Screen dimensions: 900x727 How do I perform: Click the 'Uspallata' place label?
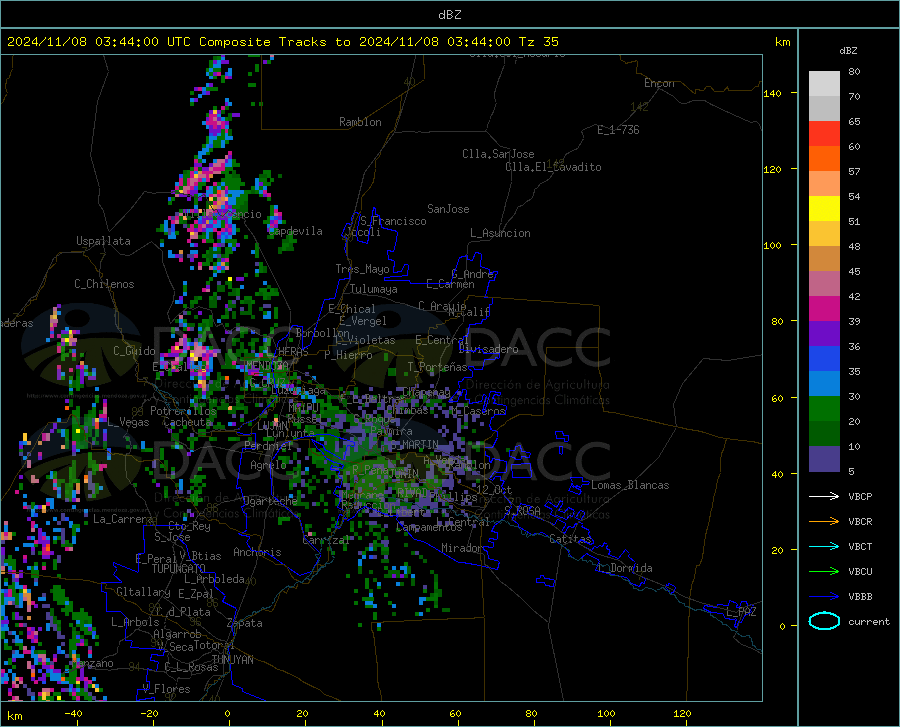[x=103, y=241]
